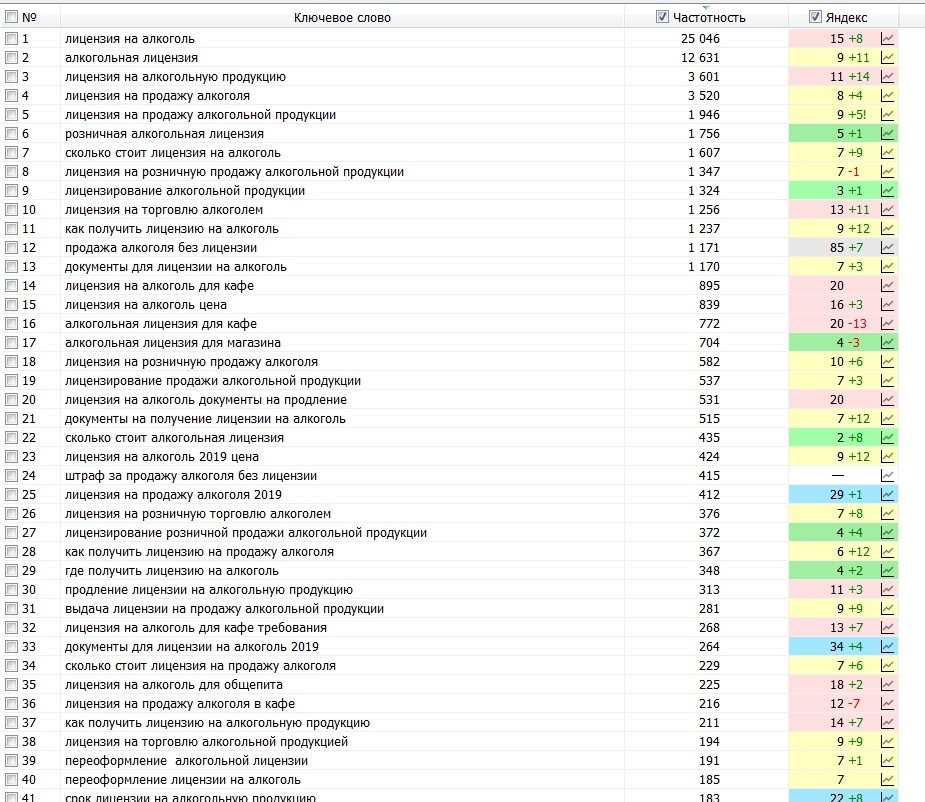
Task: Select keyword 'лицензия на розничную торговлю алкоголем'
Action: point(198,514)
